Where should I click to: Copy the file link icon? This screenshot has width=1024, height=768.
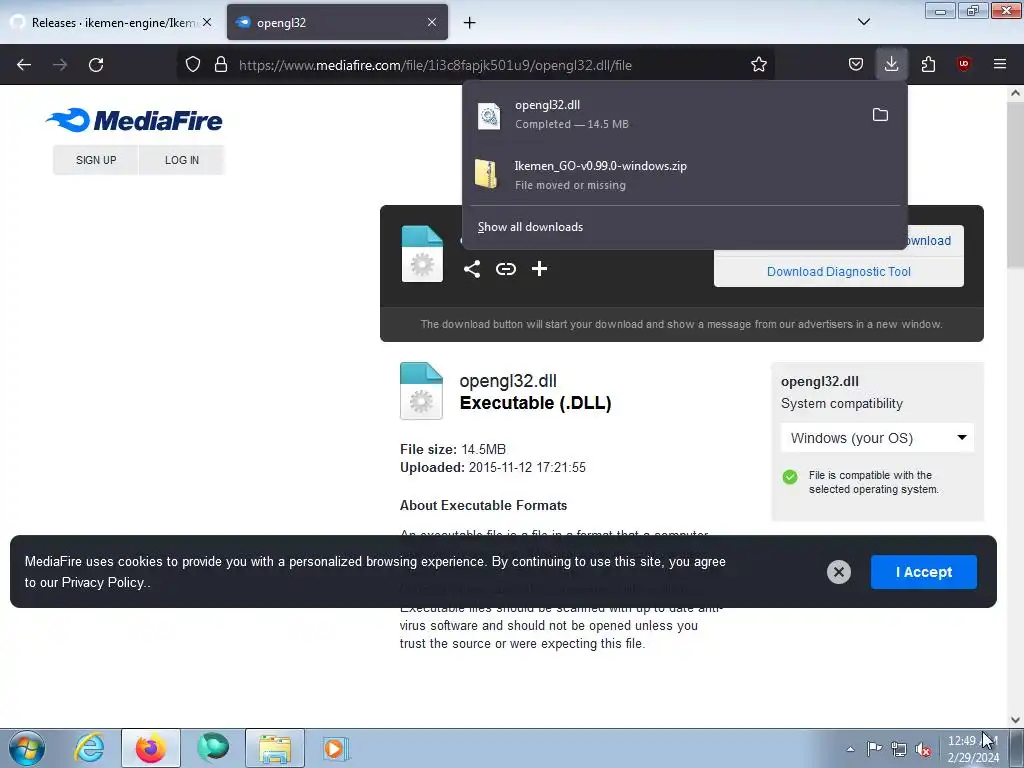(505, 269)
